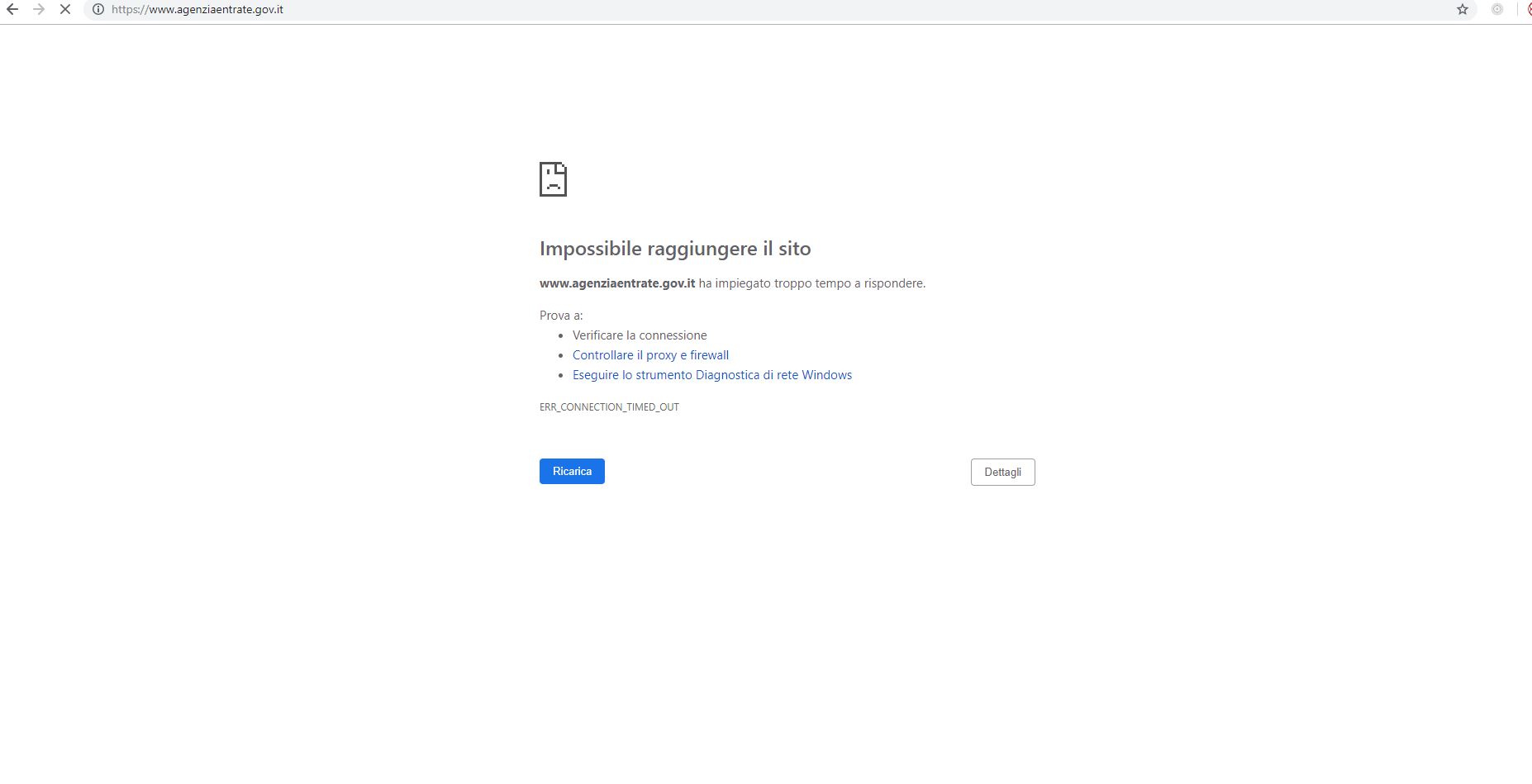Stop loading the page with X
The width and height of the screenshot is (1532, 784).
point(65,10)
